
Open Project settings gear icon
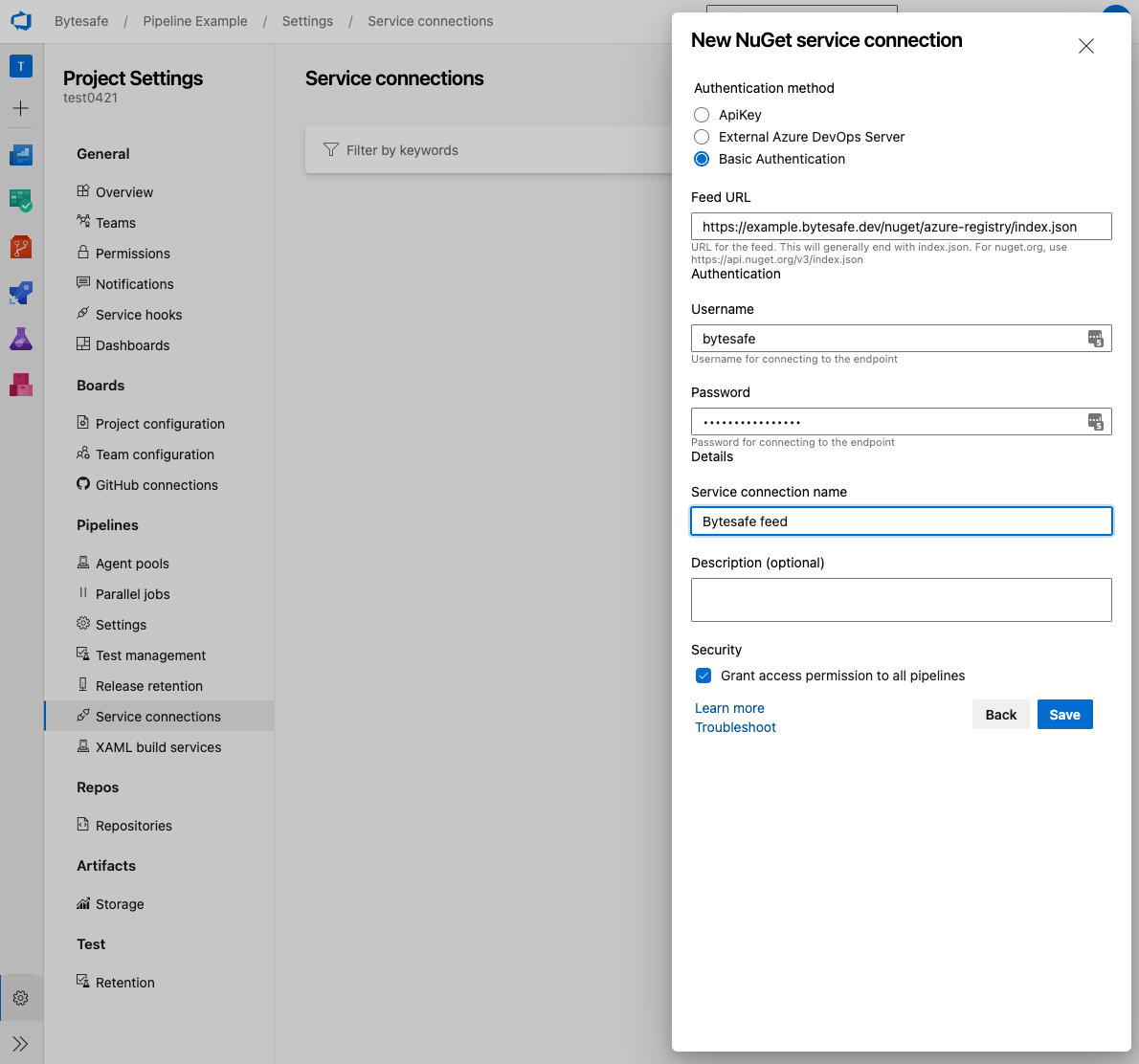[21, 998]
